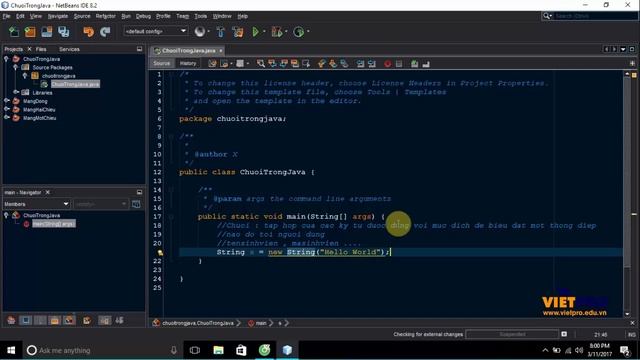Screen dimensions: 640x360
Task: Select main(String[] args) in Navigator
Action: pos(54,224)
